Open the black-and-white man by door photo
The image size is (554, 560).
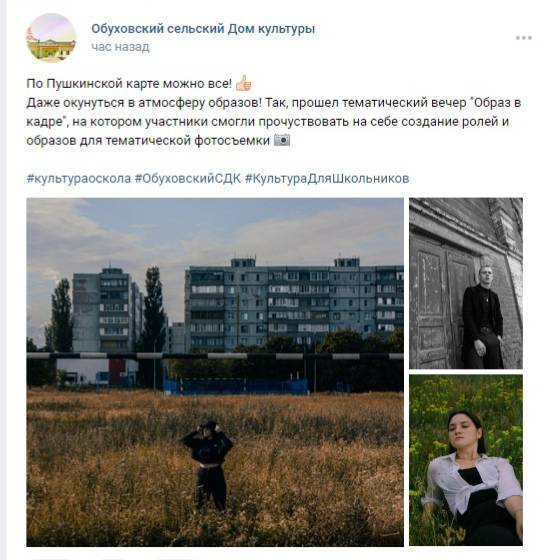[466, 283]
